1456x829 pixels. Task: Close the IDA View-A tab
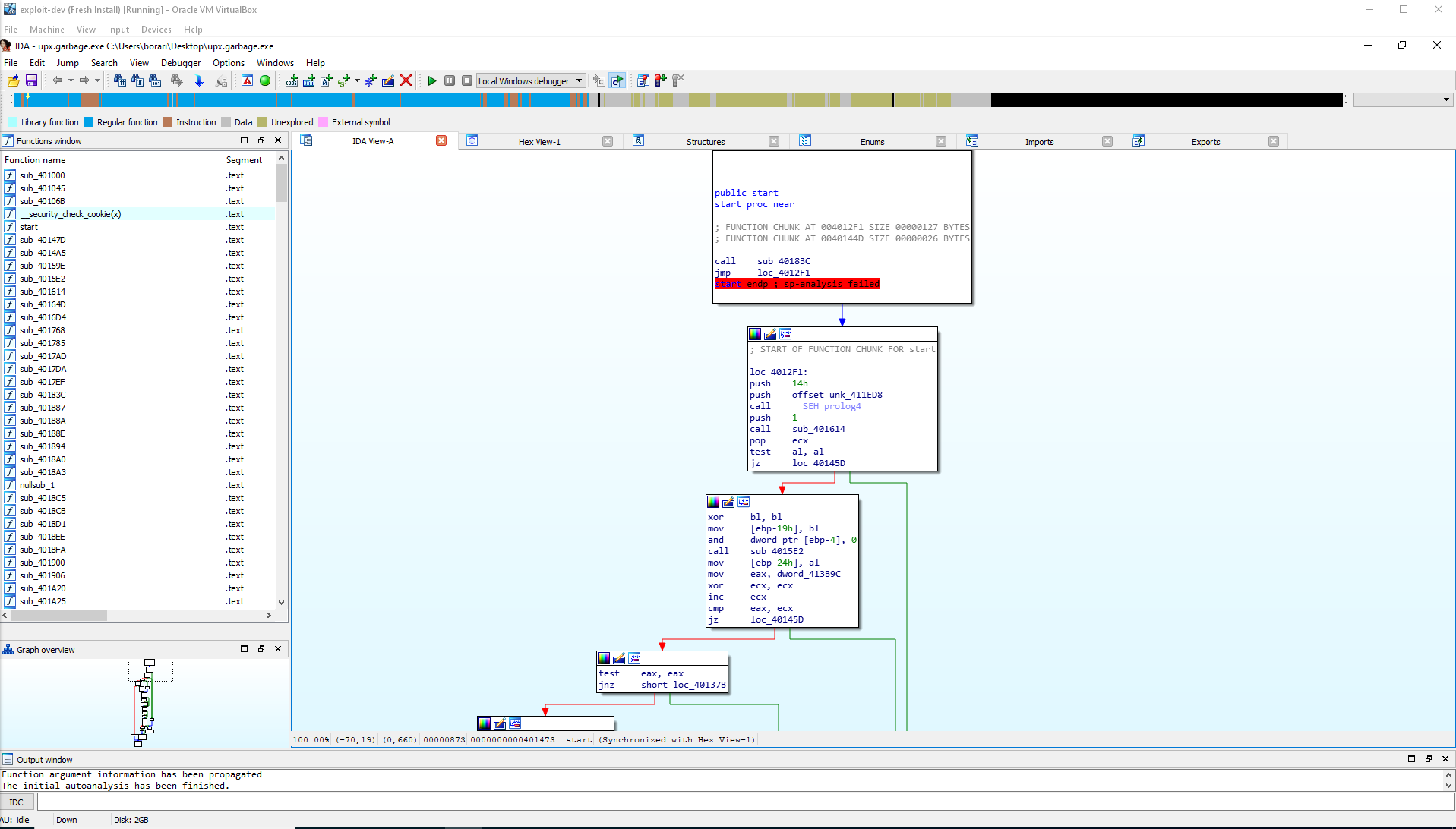tap(441, 141)
